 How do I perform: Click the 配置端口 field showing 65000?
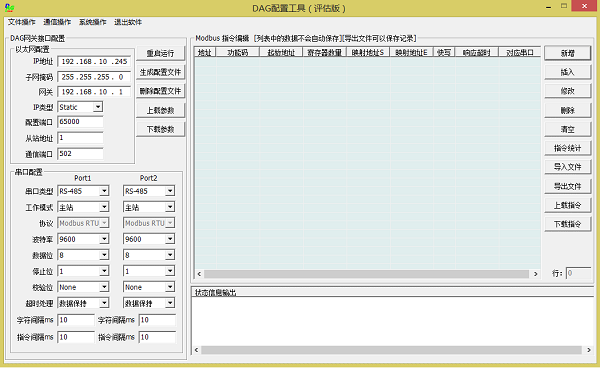[80, 122]
